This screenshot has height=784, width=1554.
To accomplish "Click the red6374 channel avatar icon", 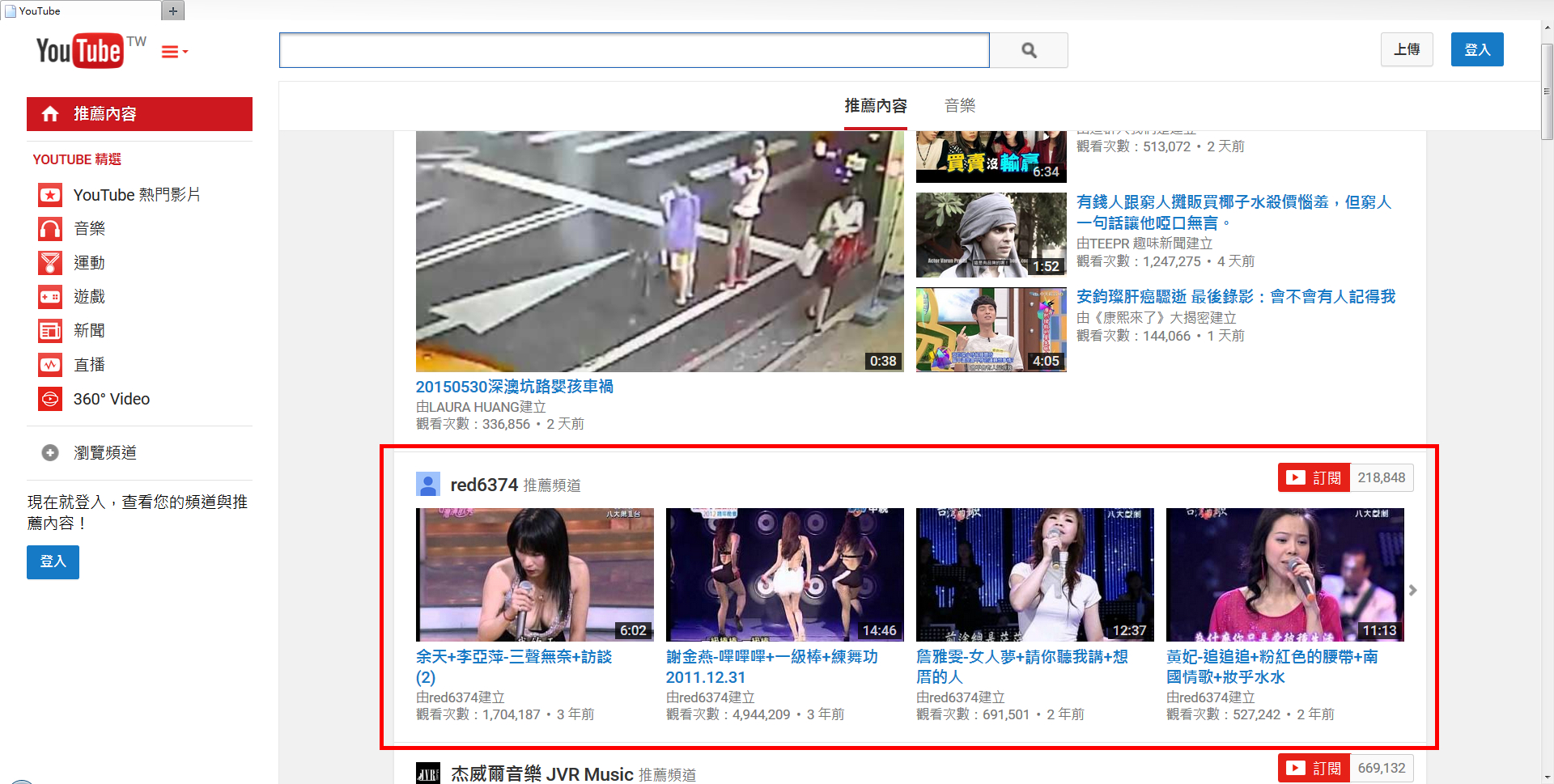I will 428,484.
